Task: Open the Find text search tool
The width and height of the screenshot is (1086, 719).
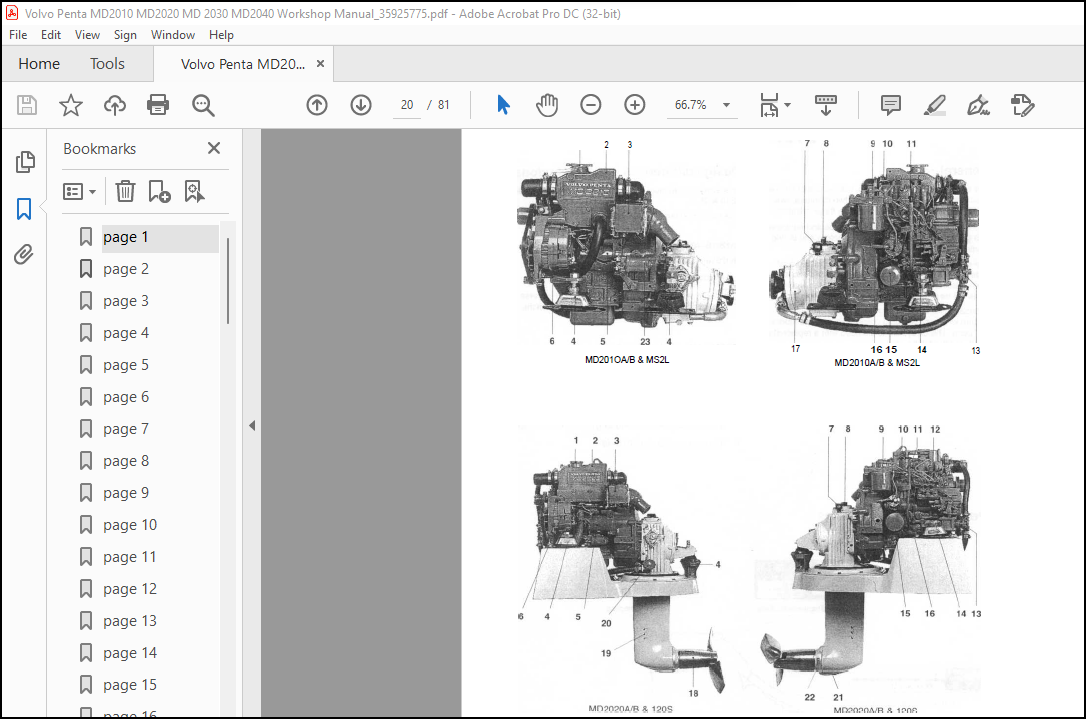Action: pos(203,105)
